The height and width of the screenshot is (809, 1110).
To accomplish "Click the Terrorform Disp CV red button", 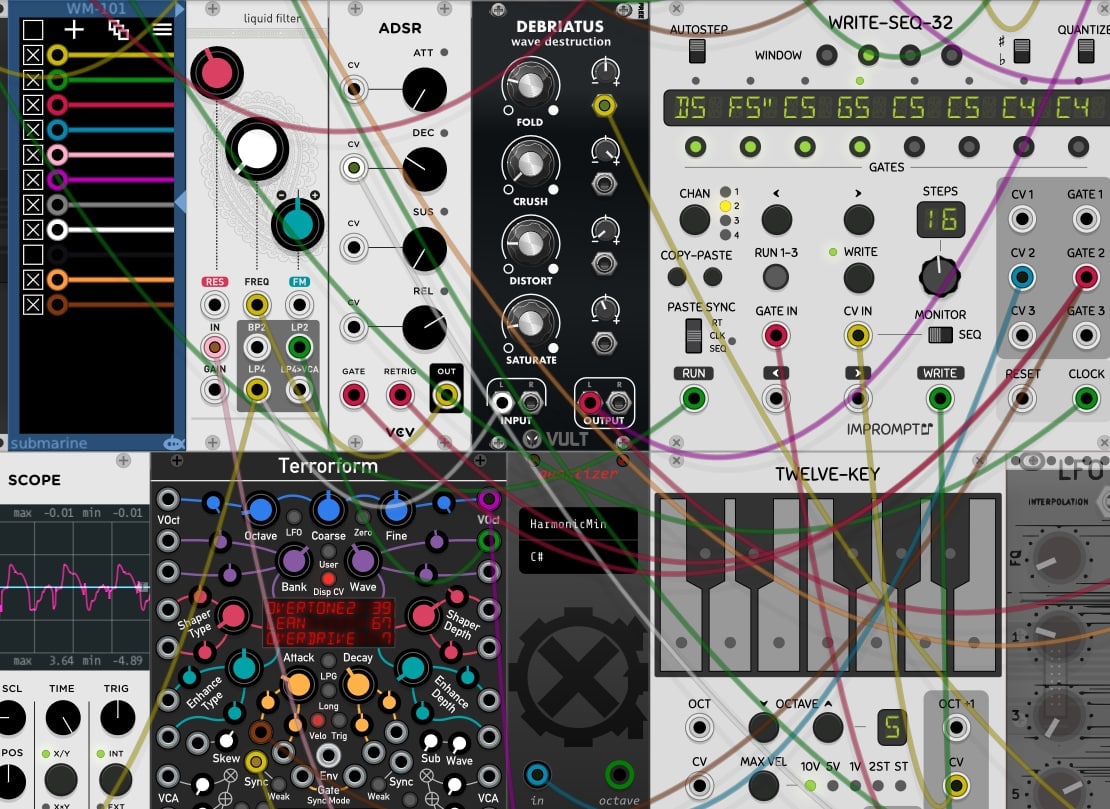I will (328, 579).
